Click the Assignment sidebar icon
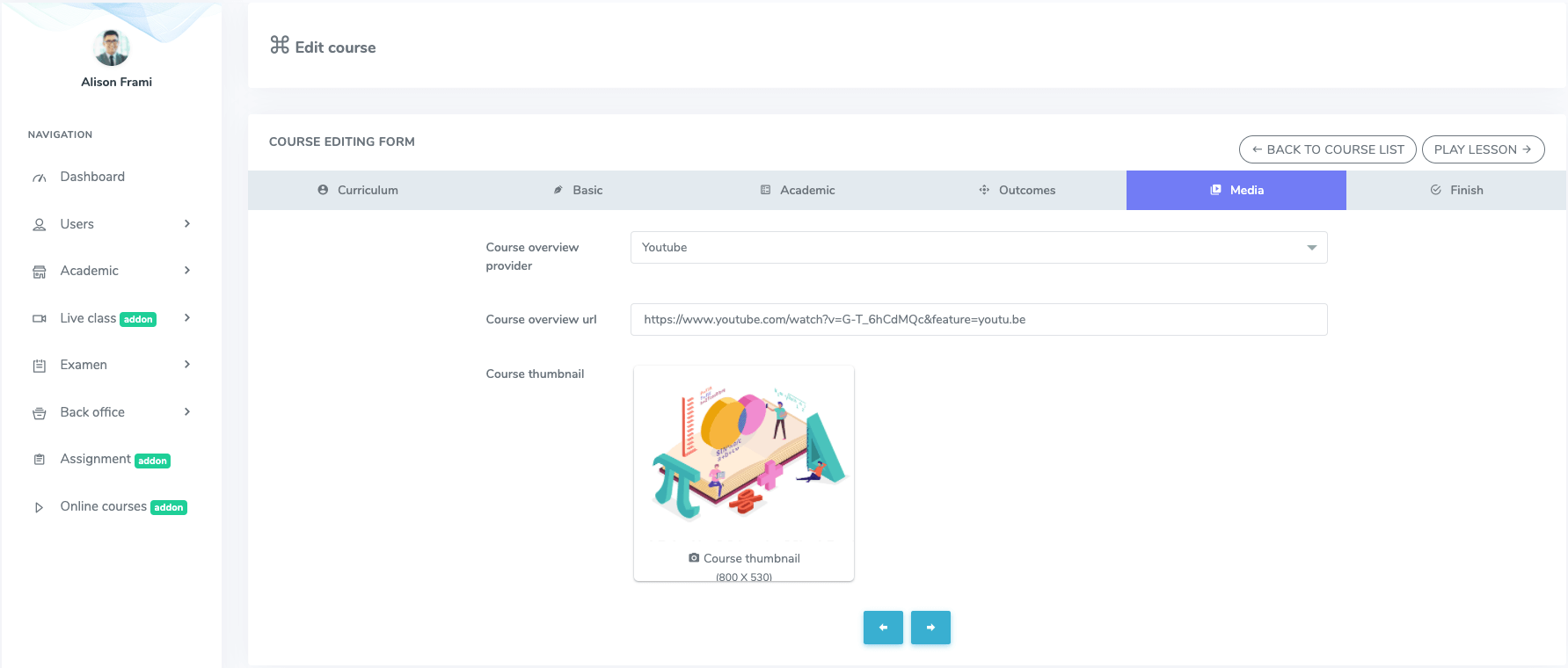This screenshot has height=668, width=1568. [x=40, y=460]
